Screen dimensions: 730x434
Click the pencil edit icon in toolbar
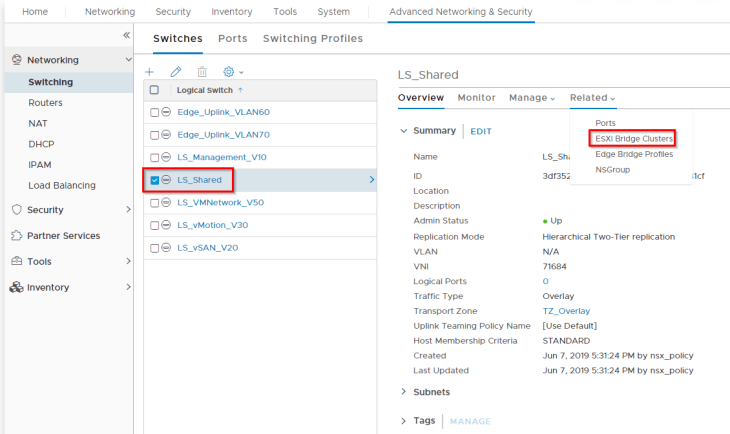click(x=176, y=72)
